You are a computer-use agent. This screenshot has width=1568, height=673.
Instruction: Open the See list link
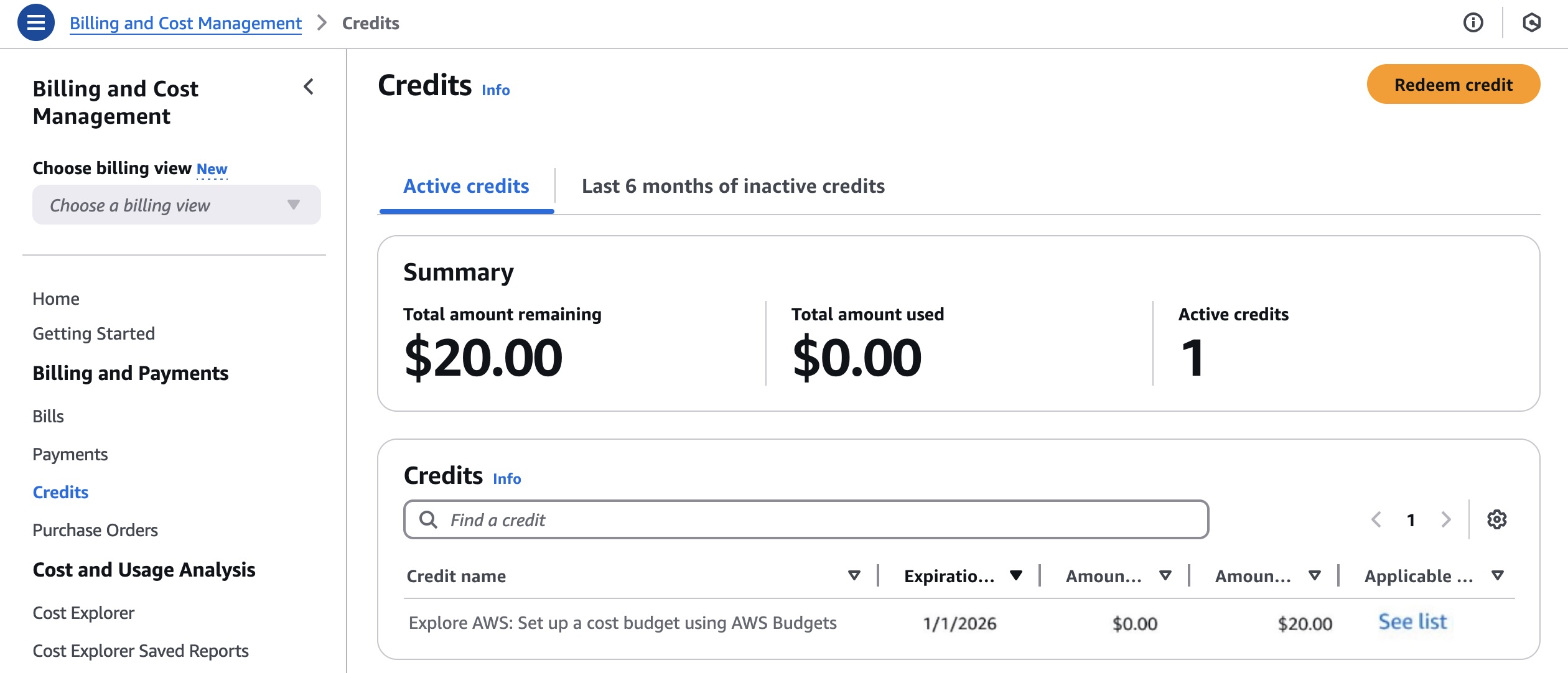[x=1412, y=622]
